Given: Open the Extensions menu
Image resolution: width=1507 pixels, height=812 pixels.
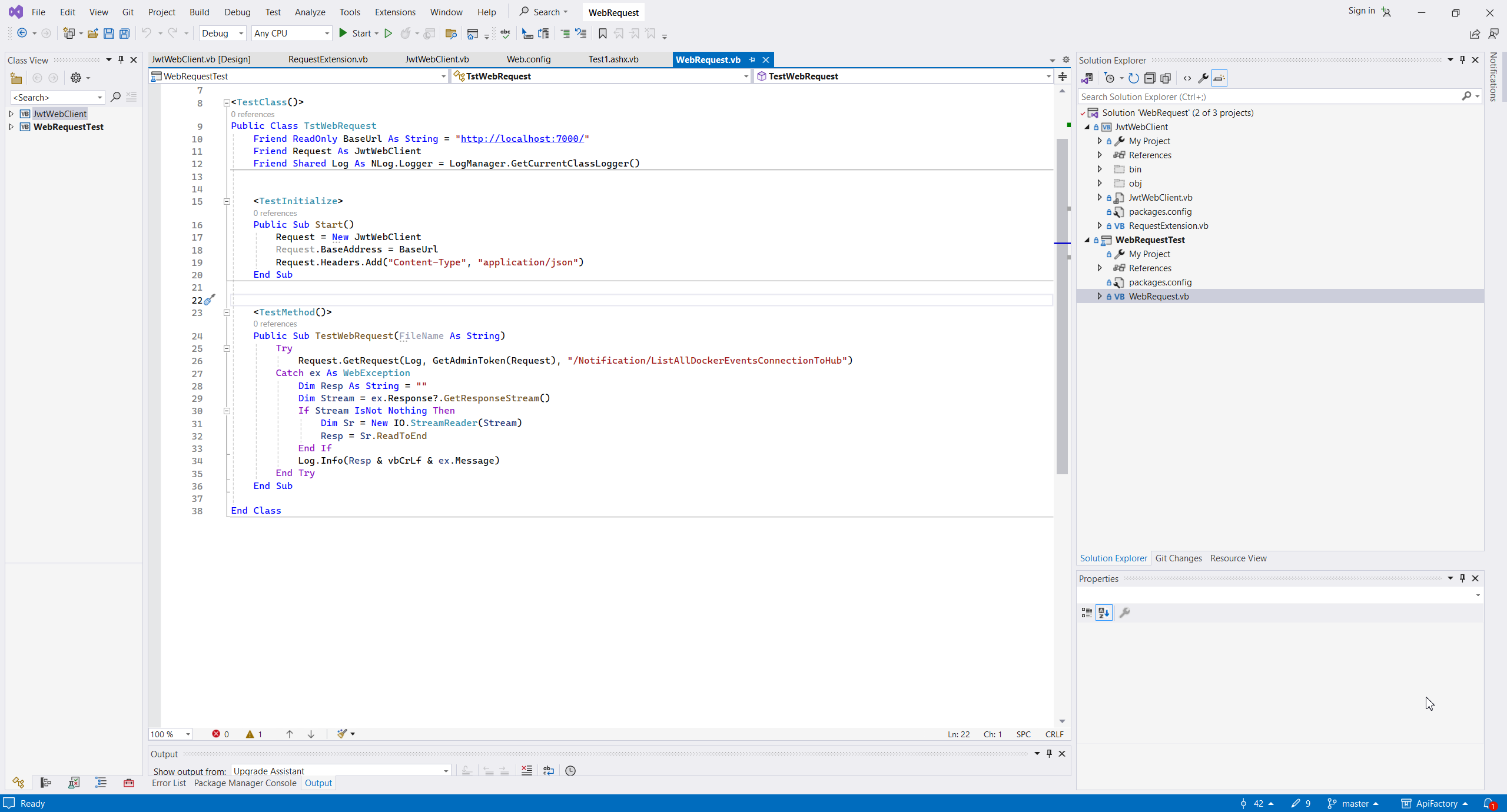Looking at the screenshot, I should tap(394, 12).
